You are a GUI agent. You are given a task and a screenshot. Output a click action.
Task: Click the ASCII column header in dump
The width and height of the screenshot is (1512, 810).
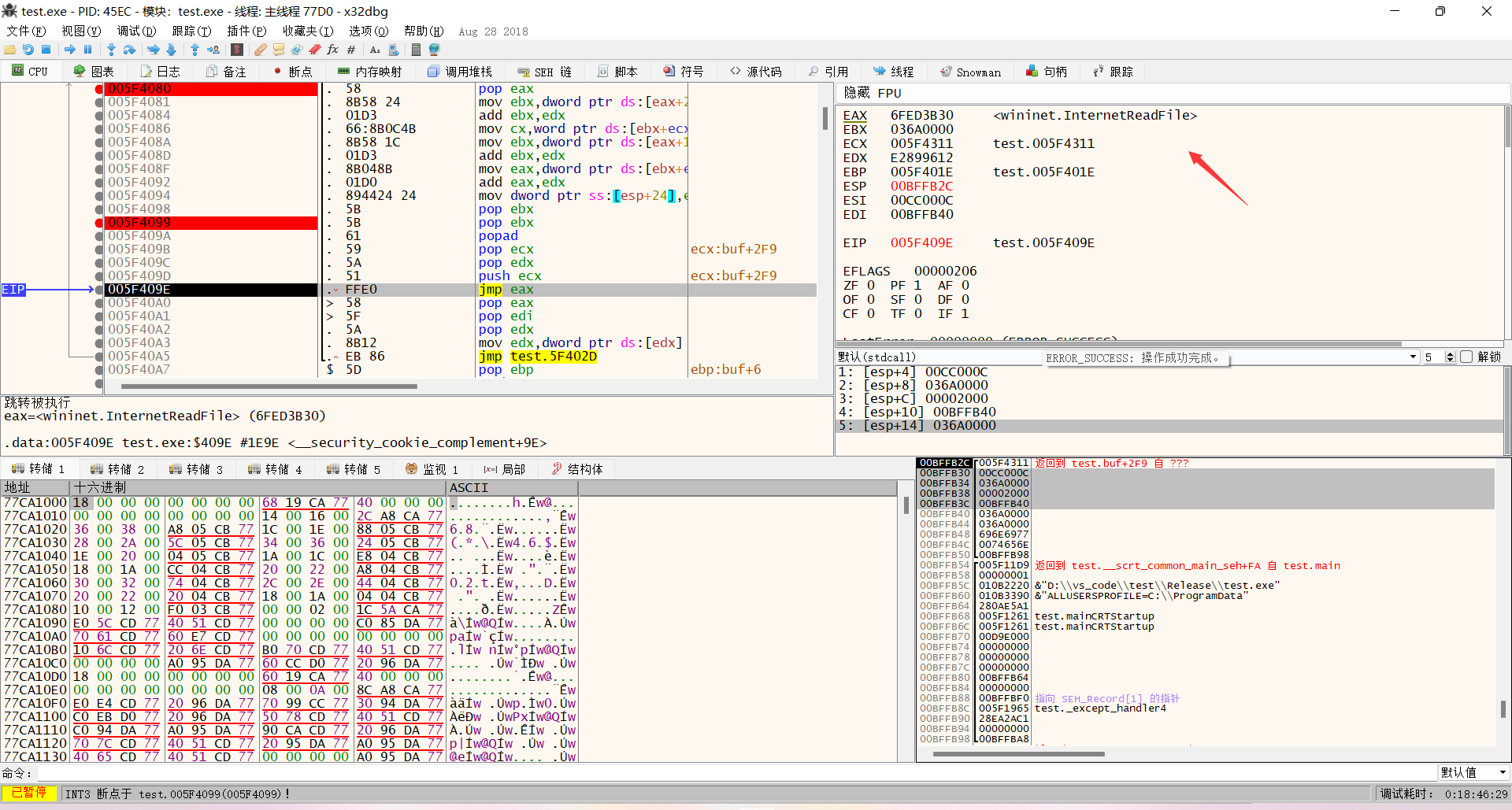click(512, 488)
